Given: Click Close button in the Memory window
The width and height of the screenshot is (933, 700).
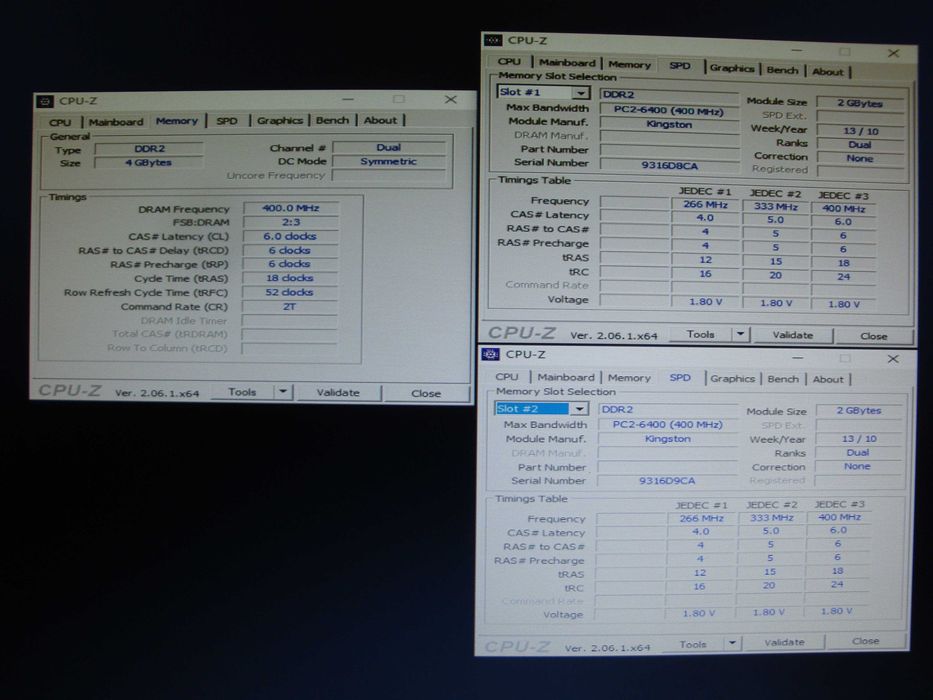Looking at the screenshot, I should [425, 393].
